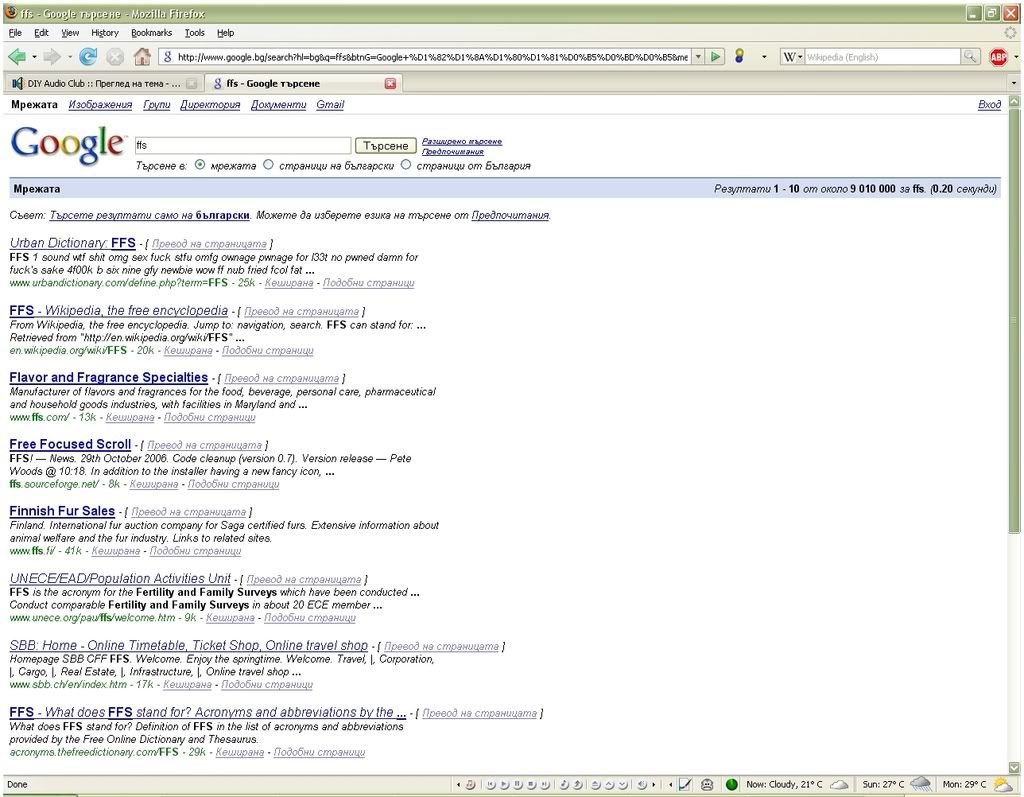Click inside the Google search field
Viewport: 1024px width, 797px height.
coord(242,146)
